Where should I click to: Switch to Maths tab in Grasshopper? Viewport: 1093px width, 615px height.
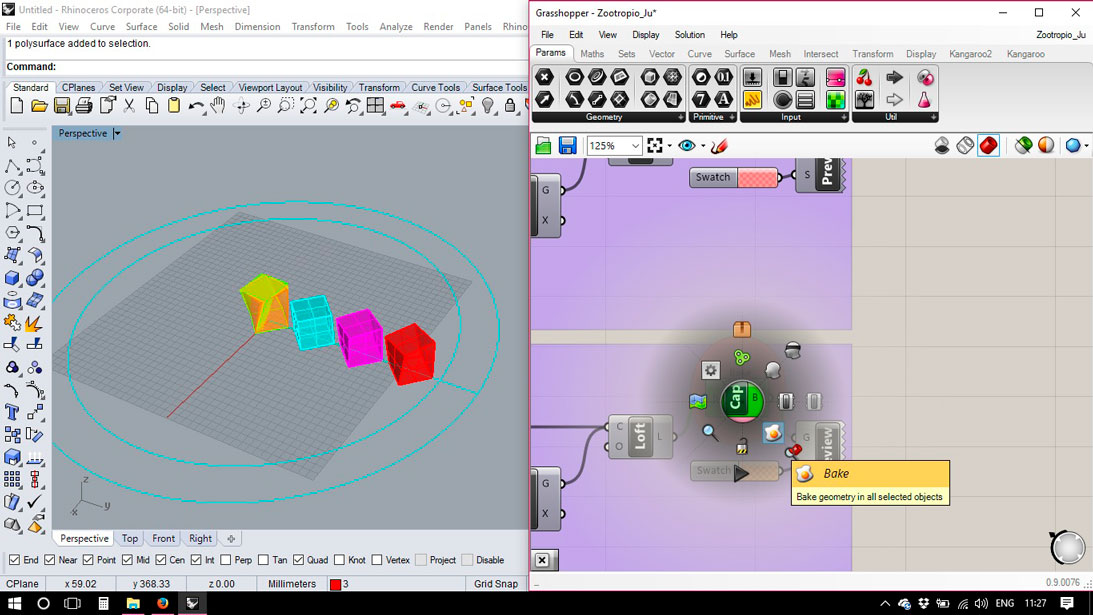tap(592, 54)
